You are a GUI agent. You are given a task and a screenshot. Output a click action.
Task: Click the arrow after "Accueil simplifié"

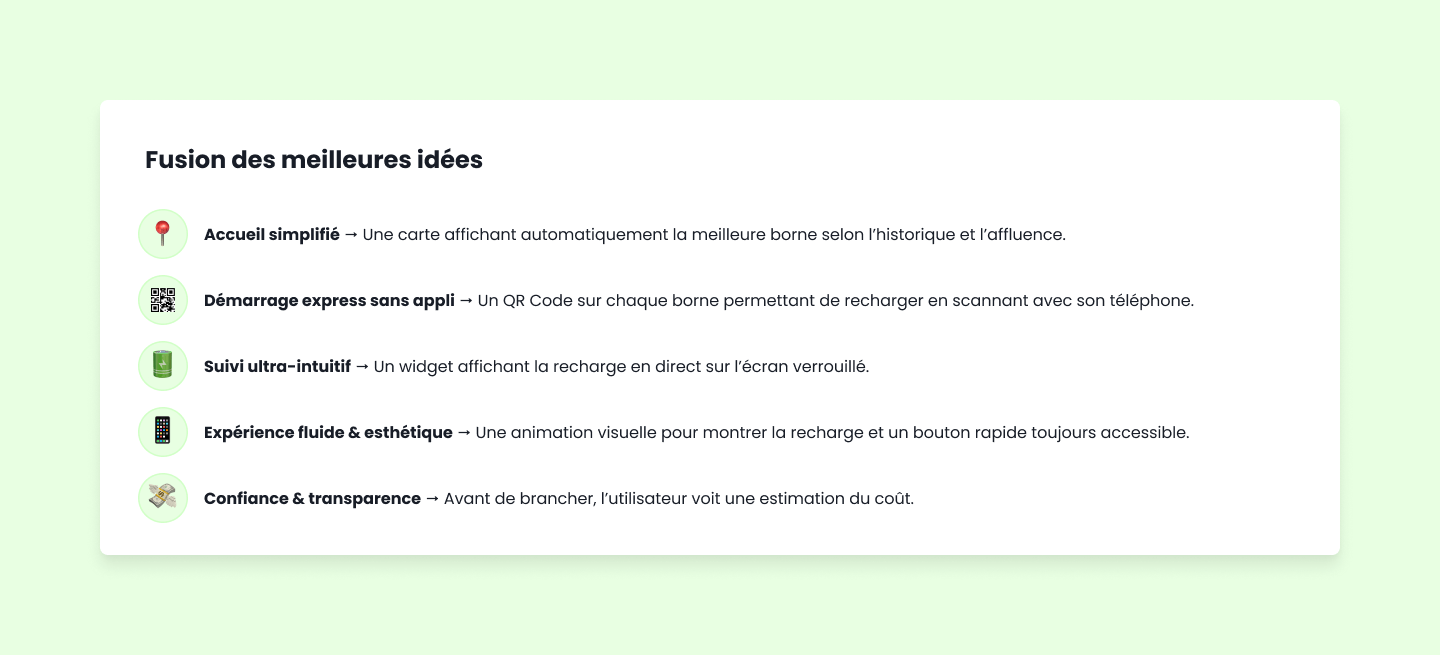(351, 235)
